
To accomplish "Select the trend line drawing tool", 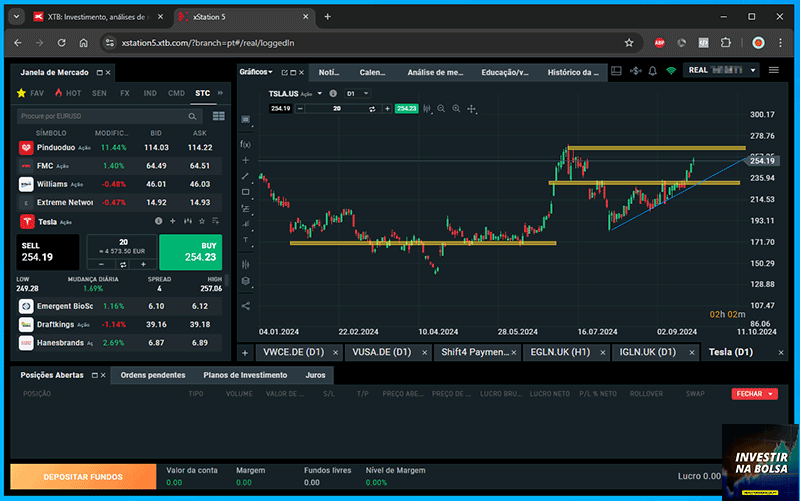I will coord(245,176).
